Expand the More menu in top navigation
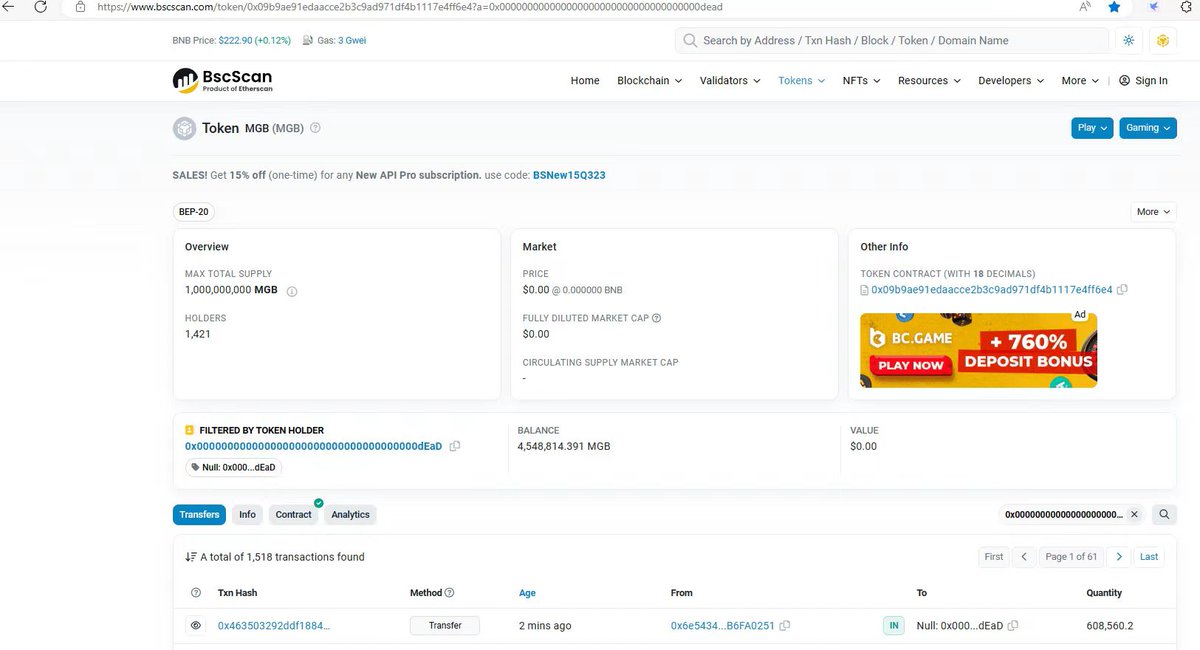 (1080, 81)
